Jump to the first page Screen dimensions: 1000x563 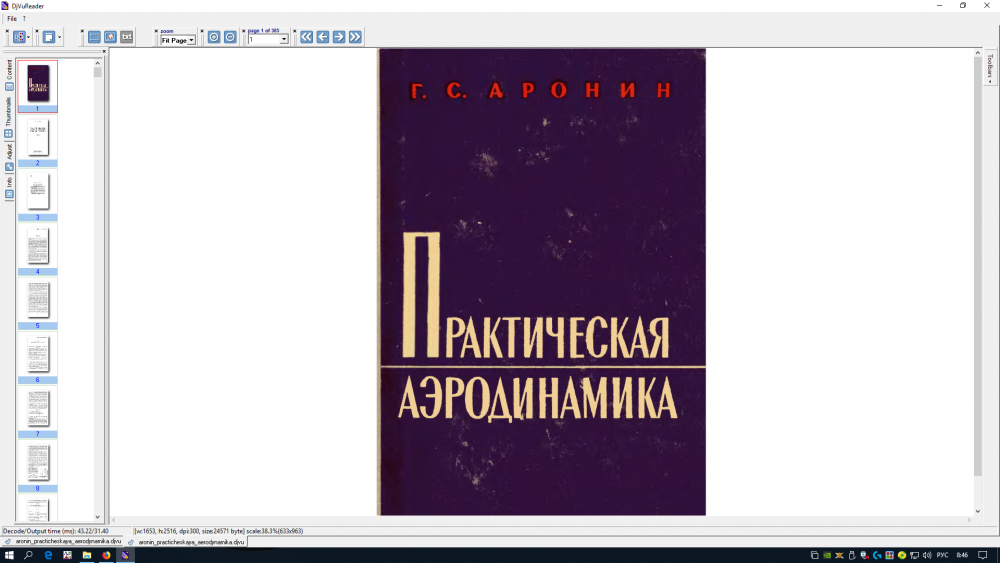[307, 37]
